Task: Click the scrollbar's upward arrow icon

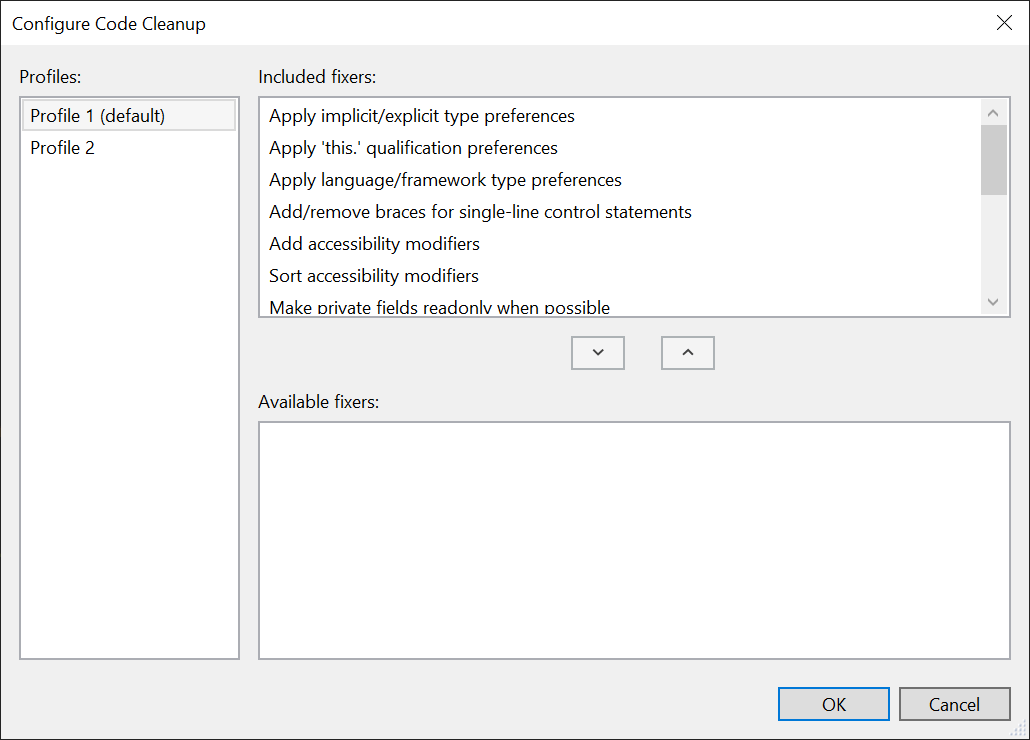Action: pos(992,112)
